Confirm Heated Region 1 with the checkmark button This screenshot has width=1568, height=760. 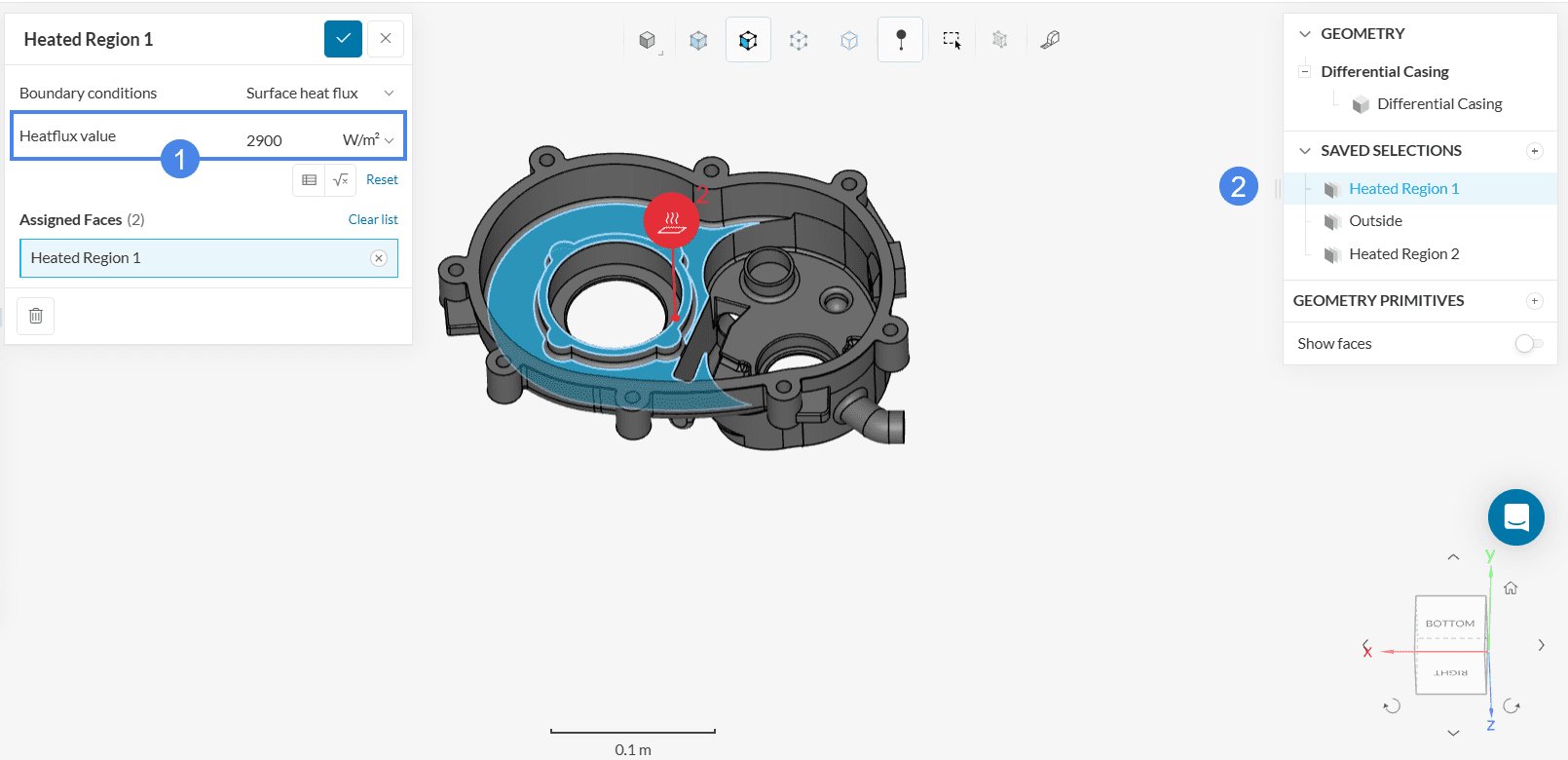pos(343,39)
